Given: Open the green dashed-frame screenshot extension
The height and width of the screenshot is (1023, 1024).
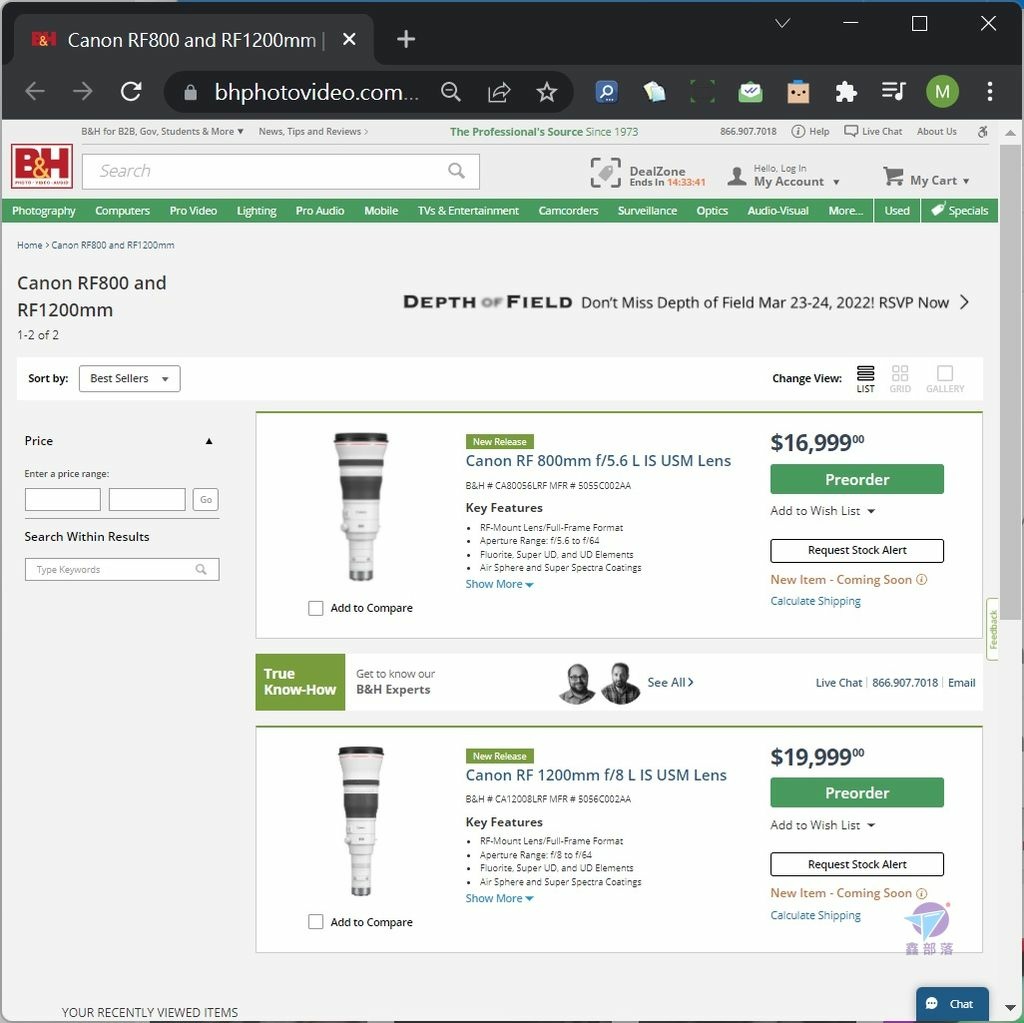Looking at the screenshot, I should (702, 92).
